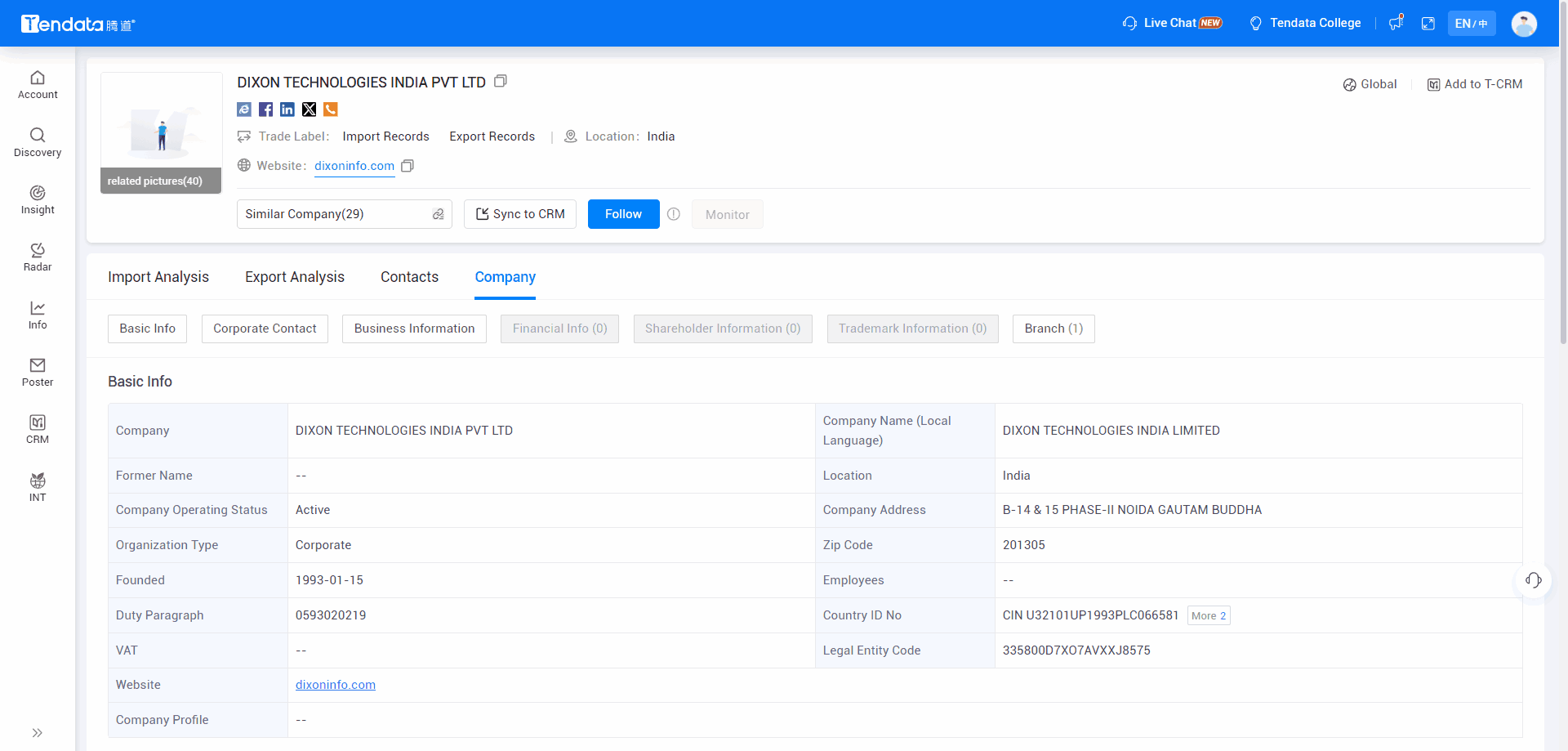Screen dimensions: 1568x751
Task: Open the Contacts tab
Action: [409, 277]
